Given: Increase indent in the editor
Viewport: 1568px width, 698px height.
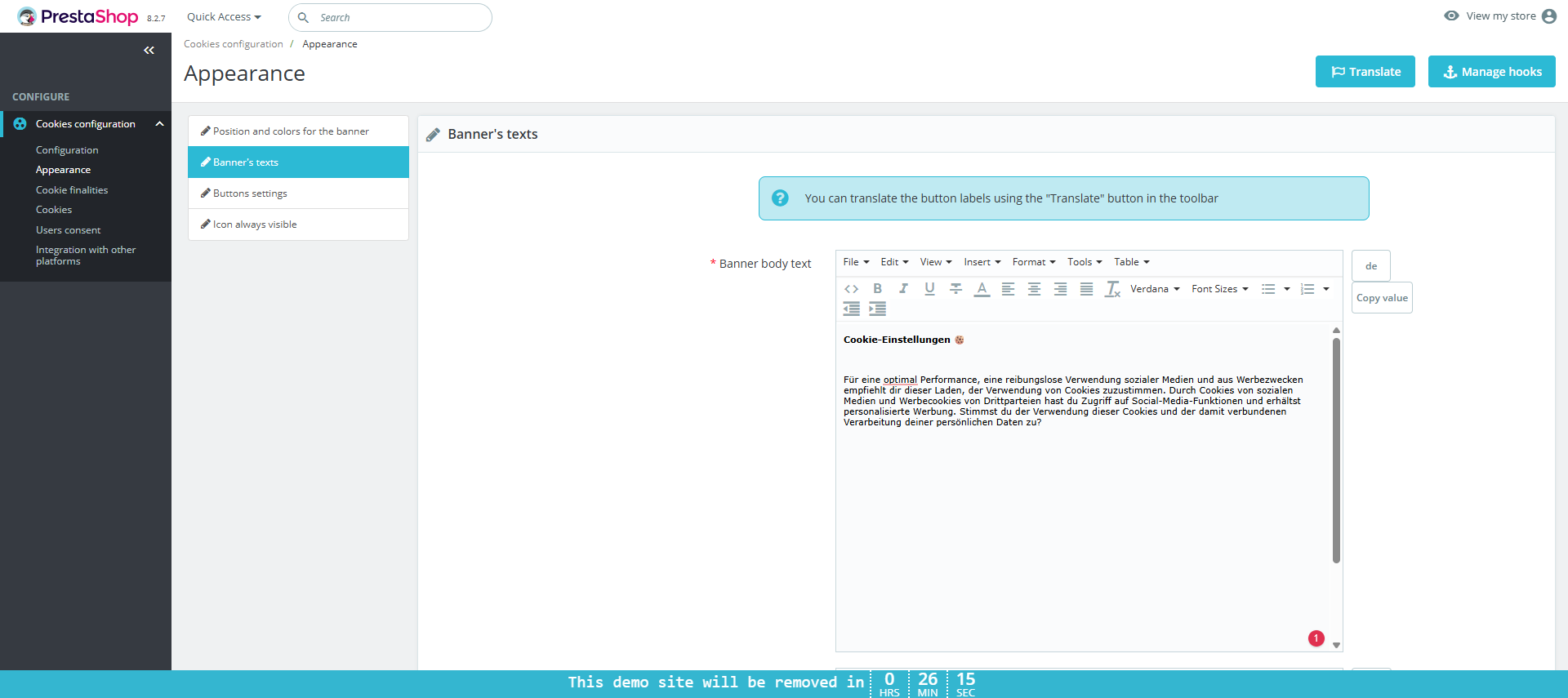Looking at the screenshot, I should point(877,309).
